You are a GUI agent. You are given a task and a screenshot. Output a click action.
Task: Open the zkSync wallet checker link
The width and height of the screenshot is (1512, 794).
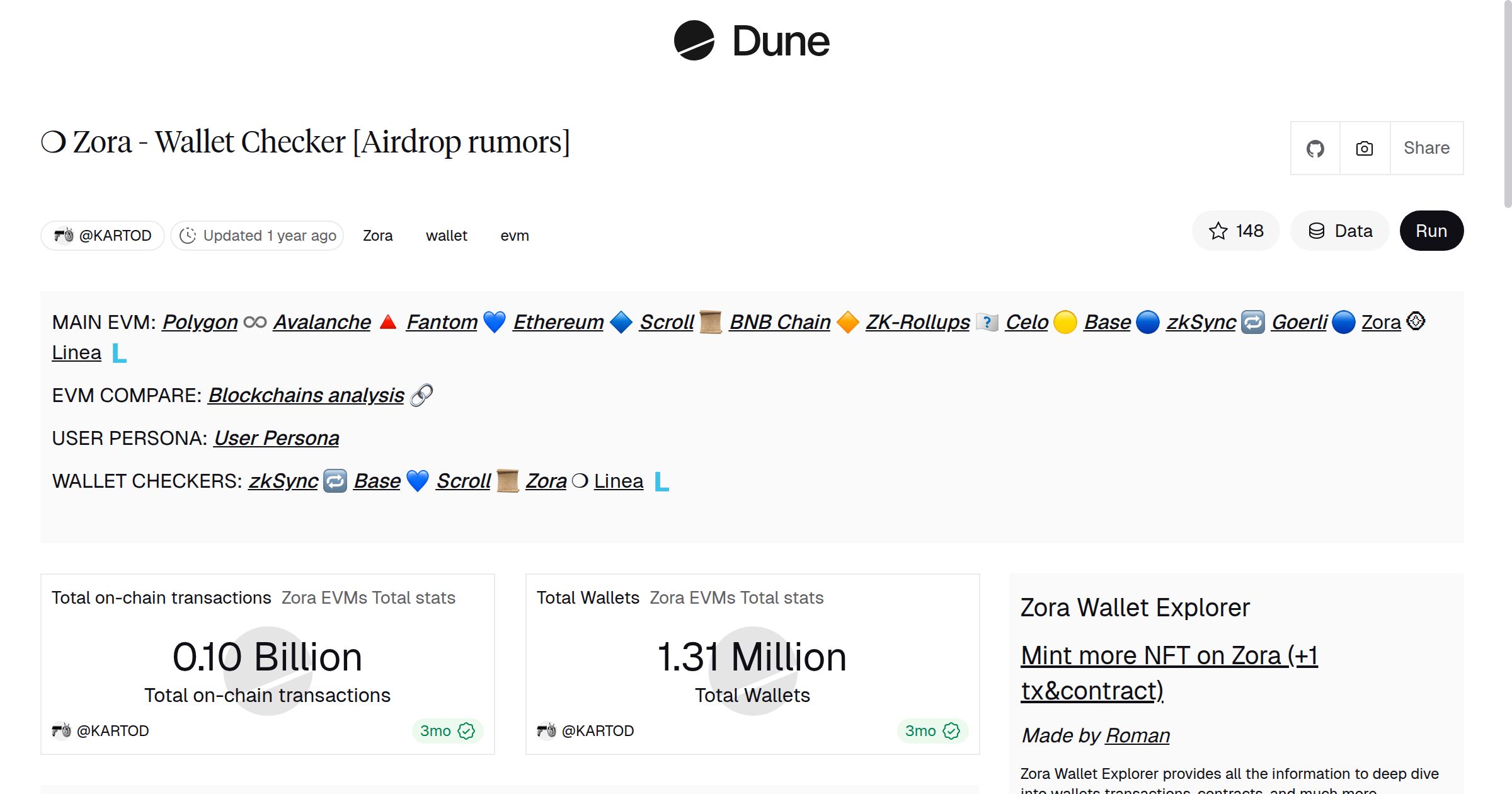coord(283,481)
